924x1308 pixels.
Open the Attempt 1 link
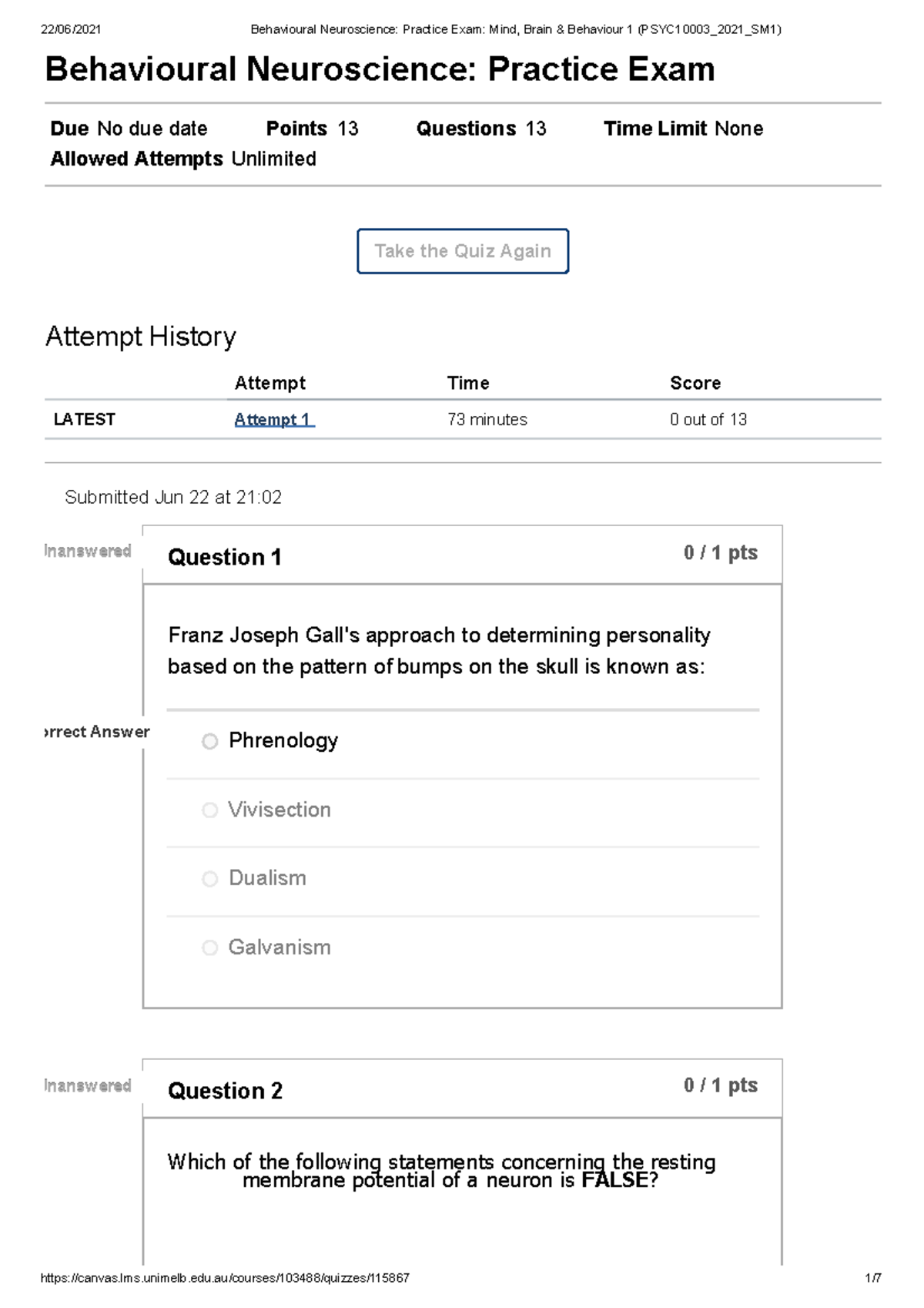(273, 420)
